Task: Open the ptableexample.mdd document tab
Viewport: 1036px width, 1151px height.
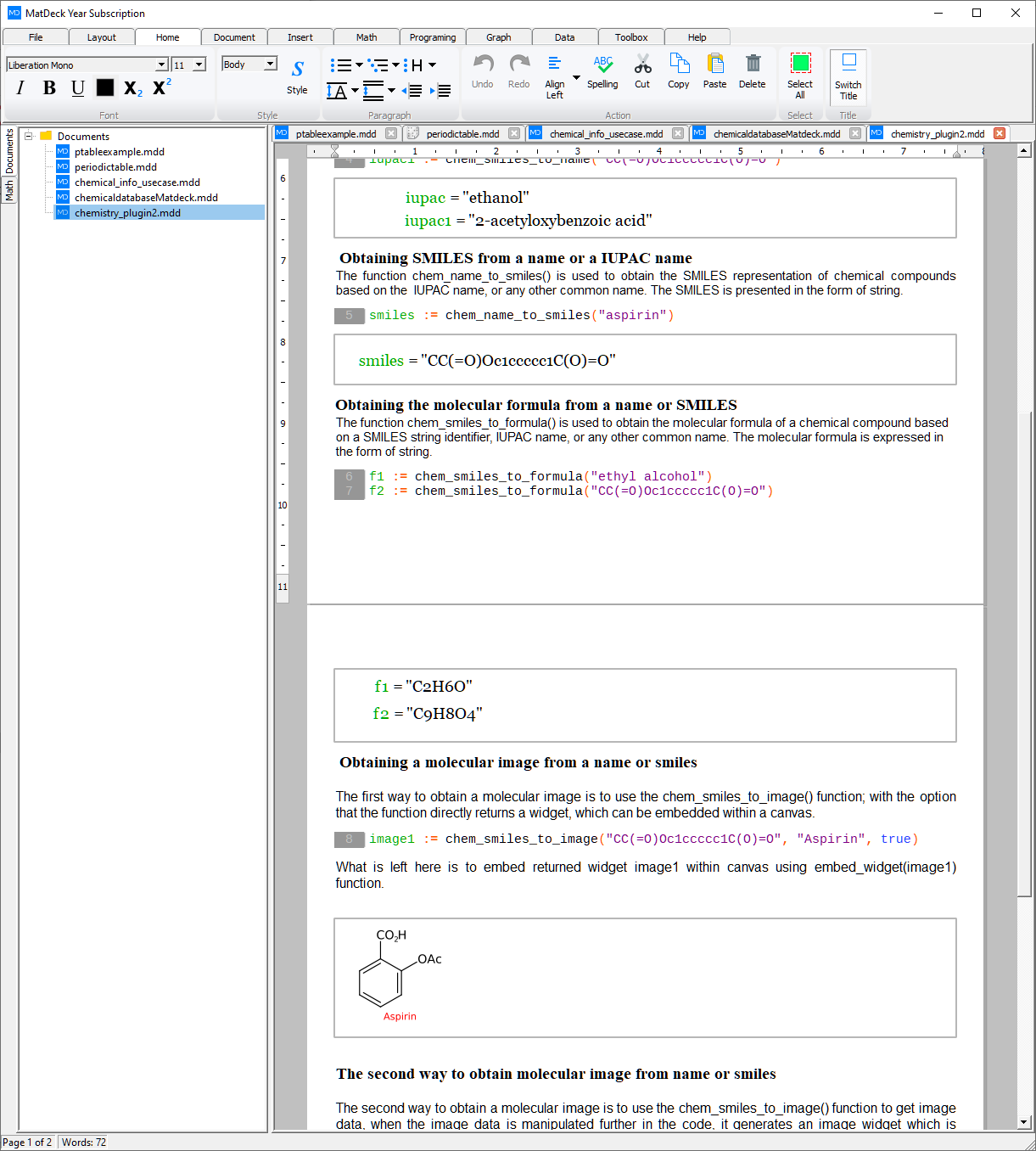Action: pos(336,133)
